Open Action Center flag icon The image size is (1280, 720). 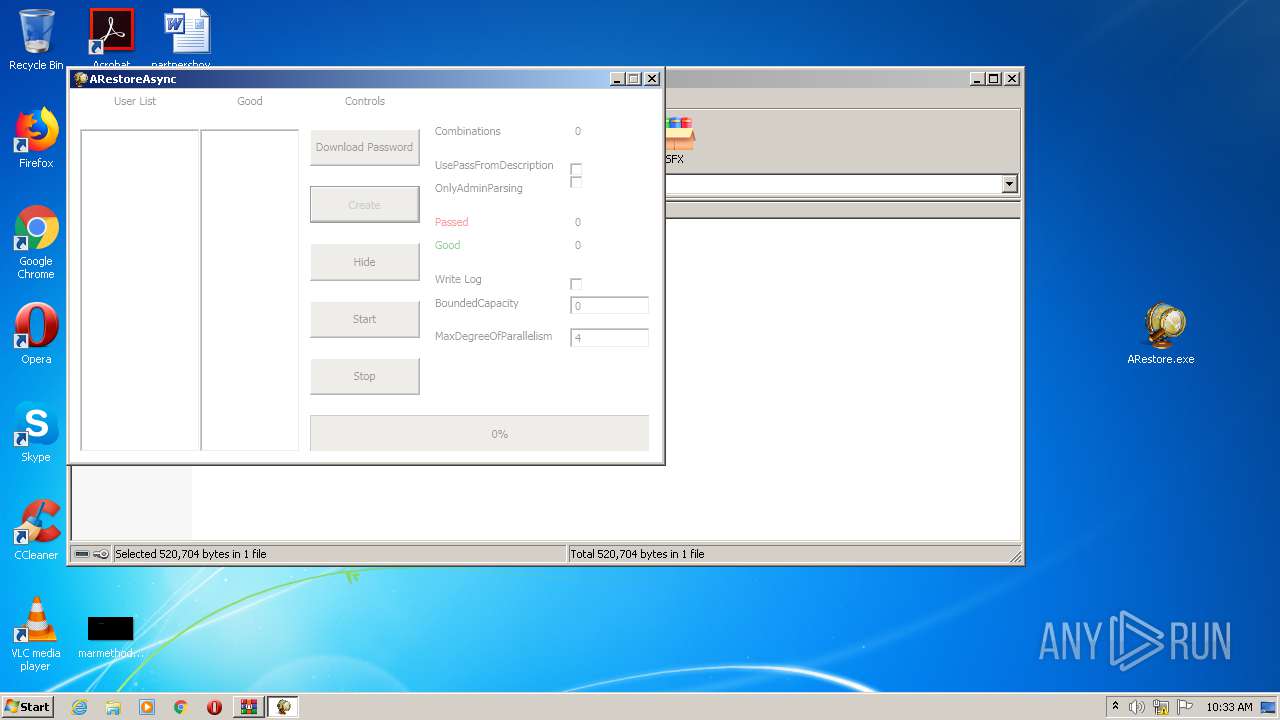pyautogui.click(x=1185, y=707)
